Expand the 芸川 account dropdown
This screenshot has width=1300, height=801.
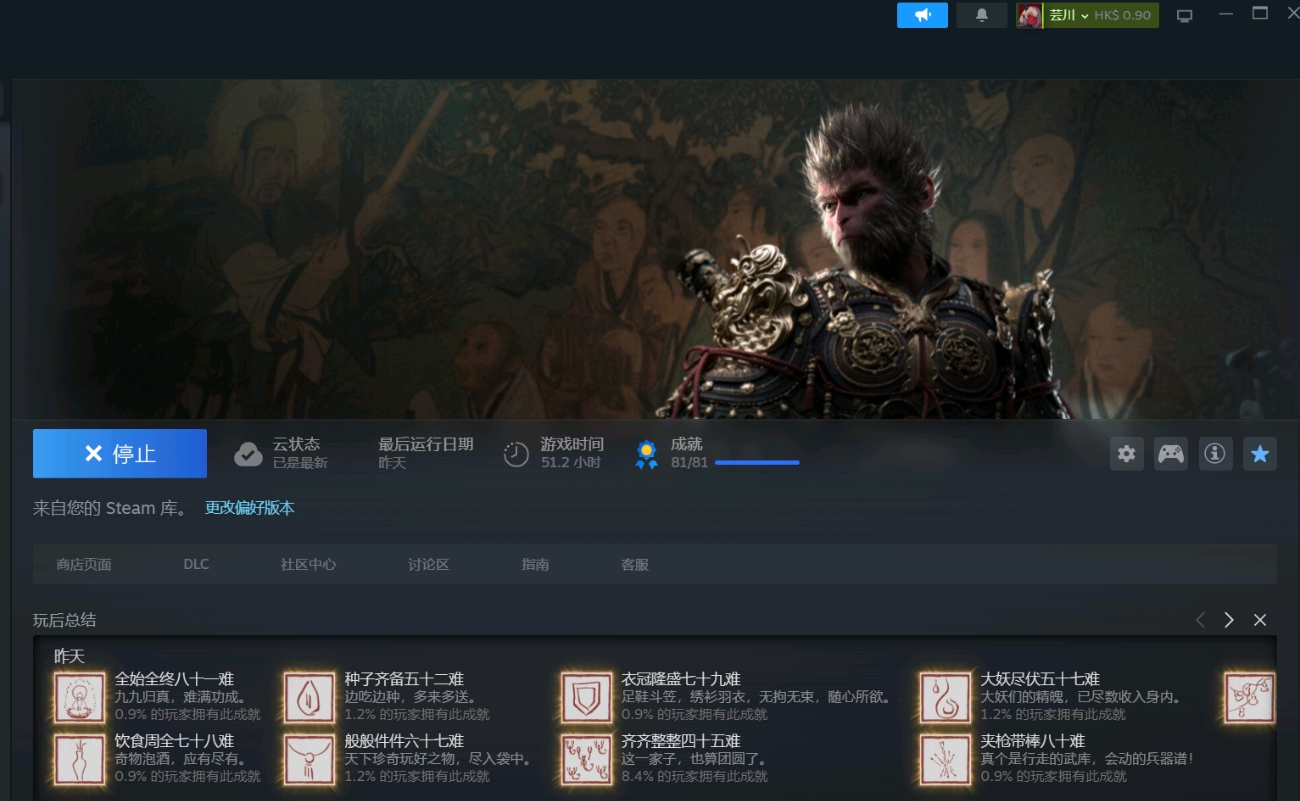point(1069,15)
